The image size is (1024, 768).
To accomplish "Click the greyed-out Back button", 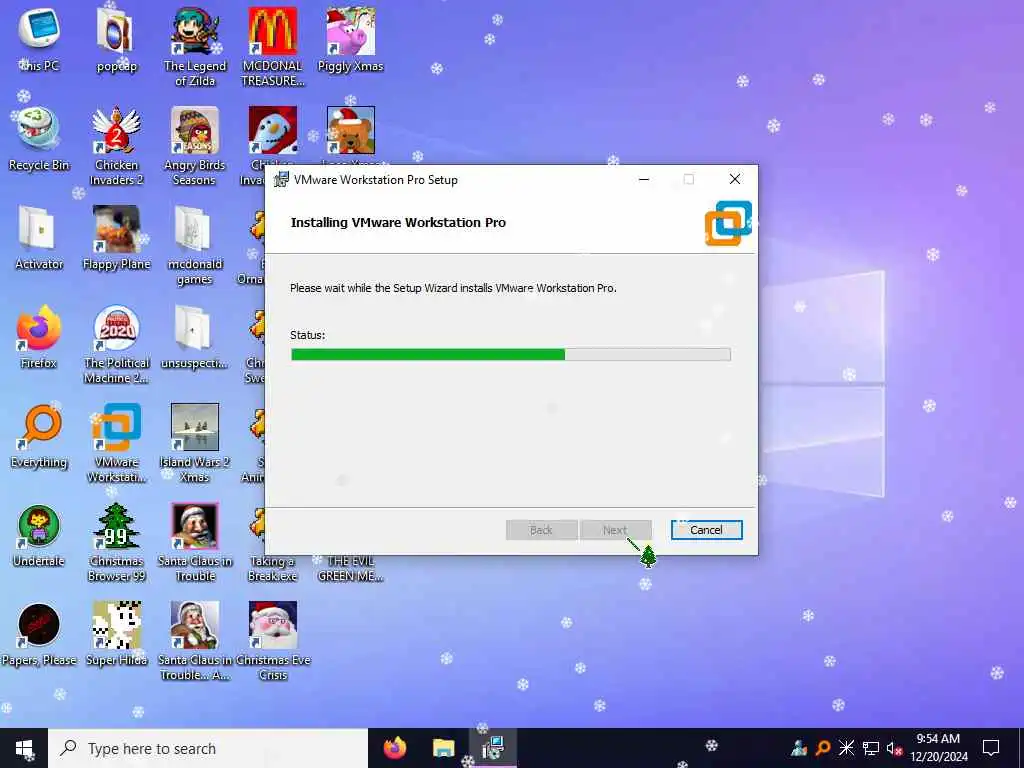I will point(541,530).
